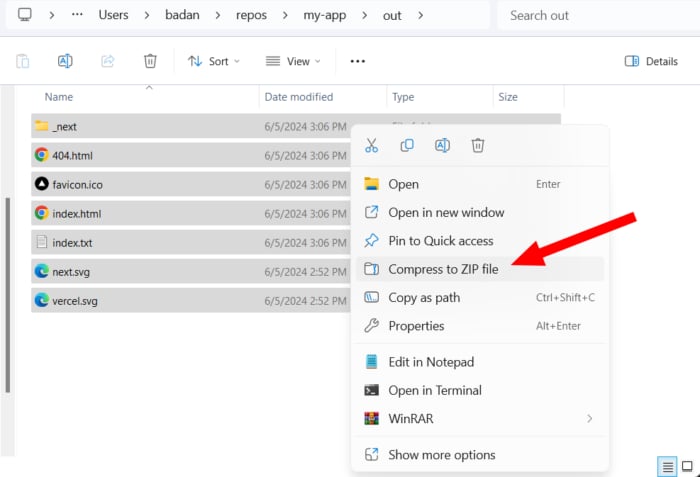Click the Search out field
This screenshot has height=477, width=700.
pyautogui.click(x=598, y=15)
